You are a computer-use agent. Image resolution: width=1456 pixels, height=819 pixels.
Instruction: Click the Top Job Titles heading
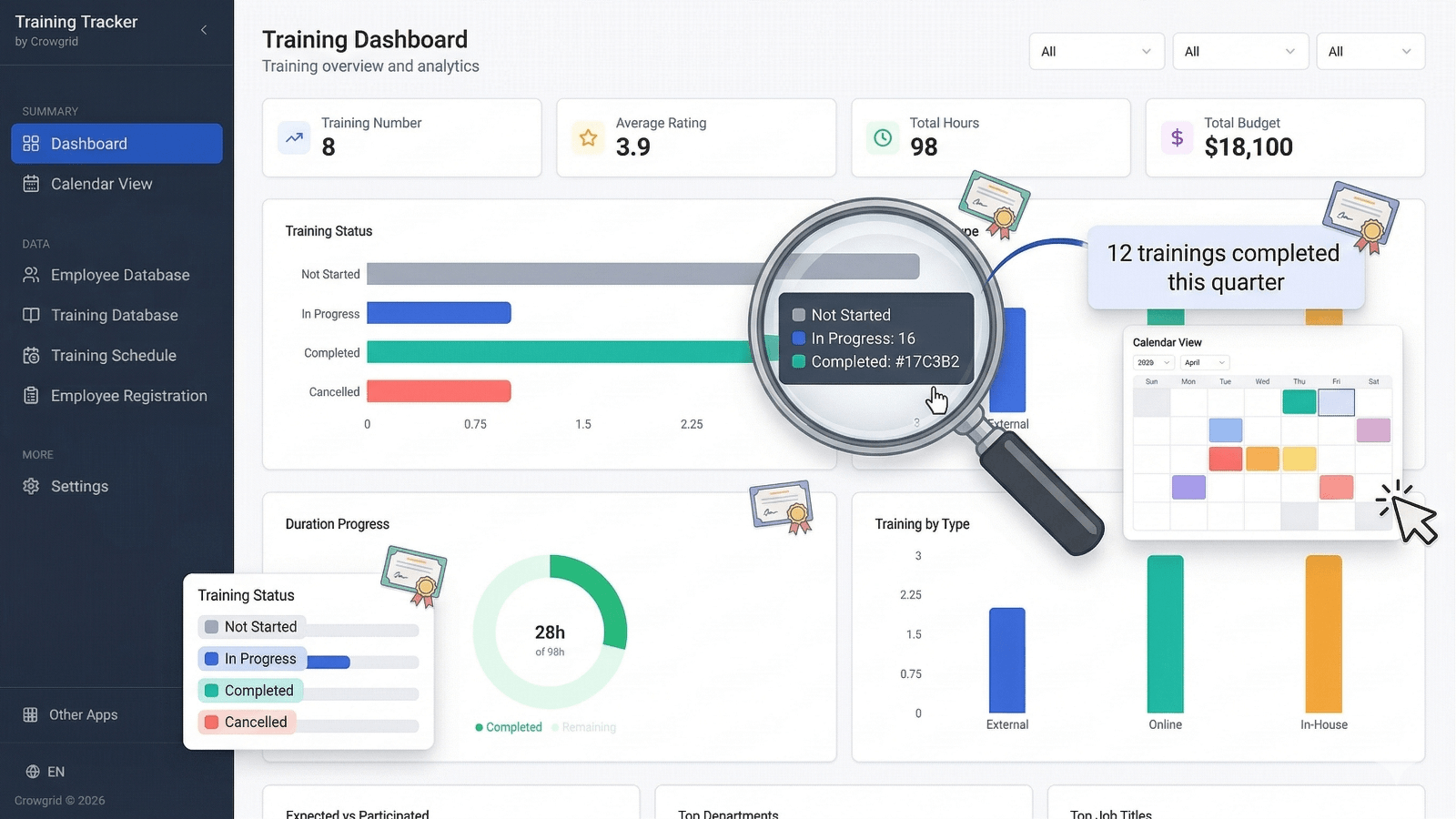[1111, 814]
